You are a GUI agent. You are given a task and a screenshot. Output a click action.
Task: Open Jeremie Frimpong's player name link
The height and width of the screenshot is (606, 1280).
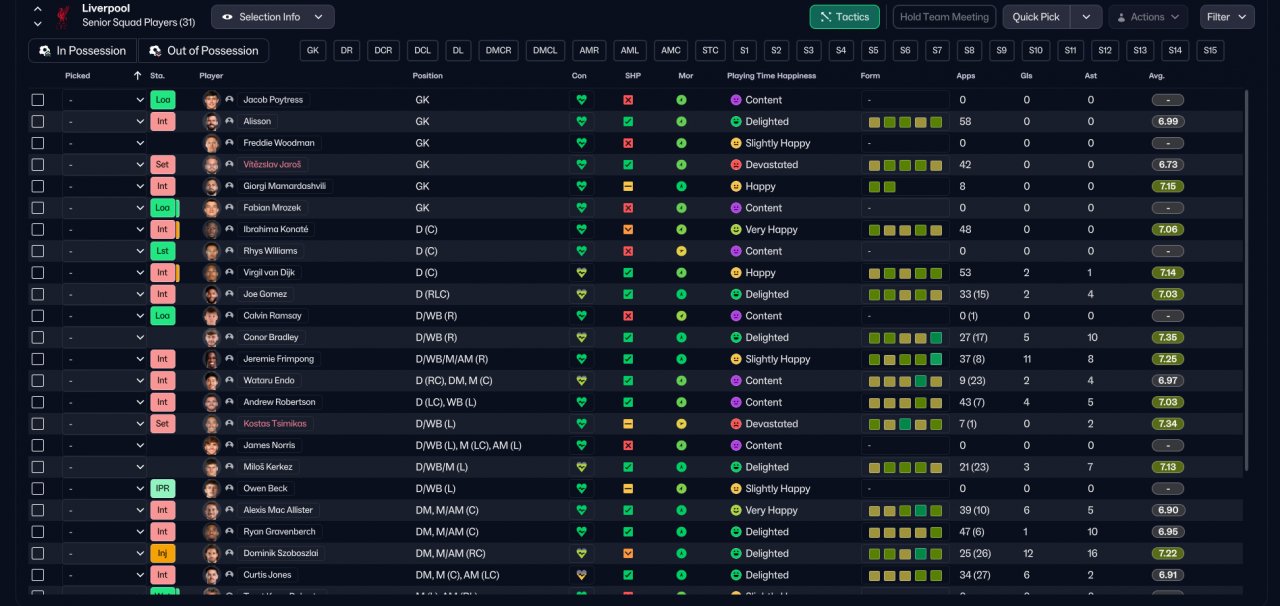(x=279, y=359)
